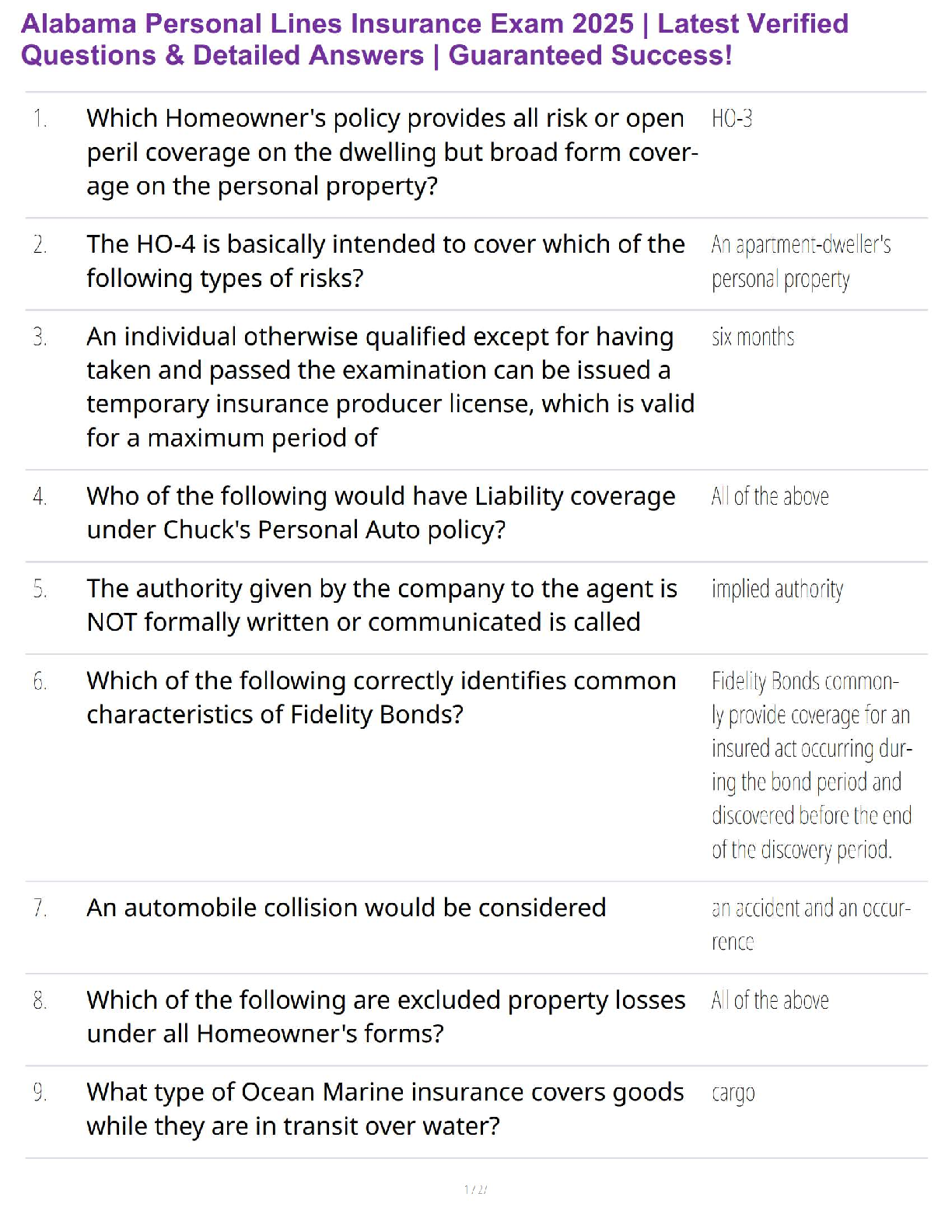Select the cargo answer

733,1094
